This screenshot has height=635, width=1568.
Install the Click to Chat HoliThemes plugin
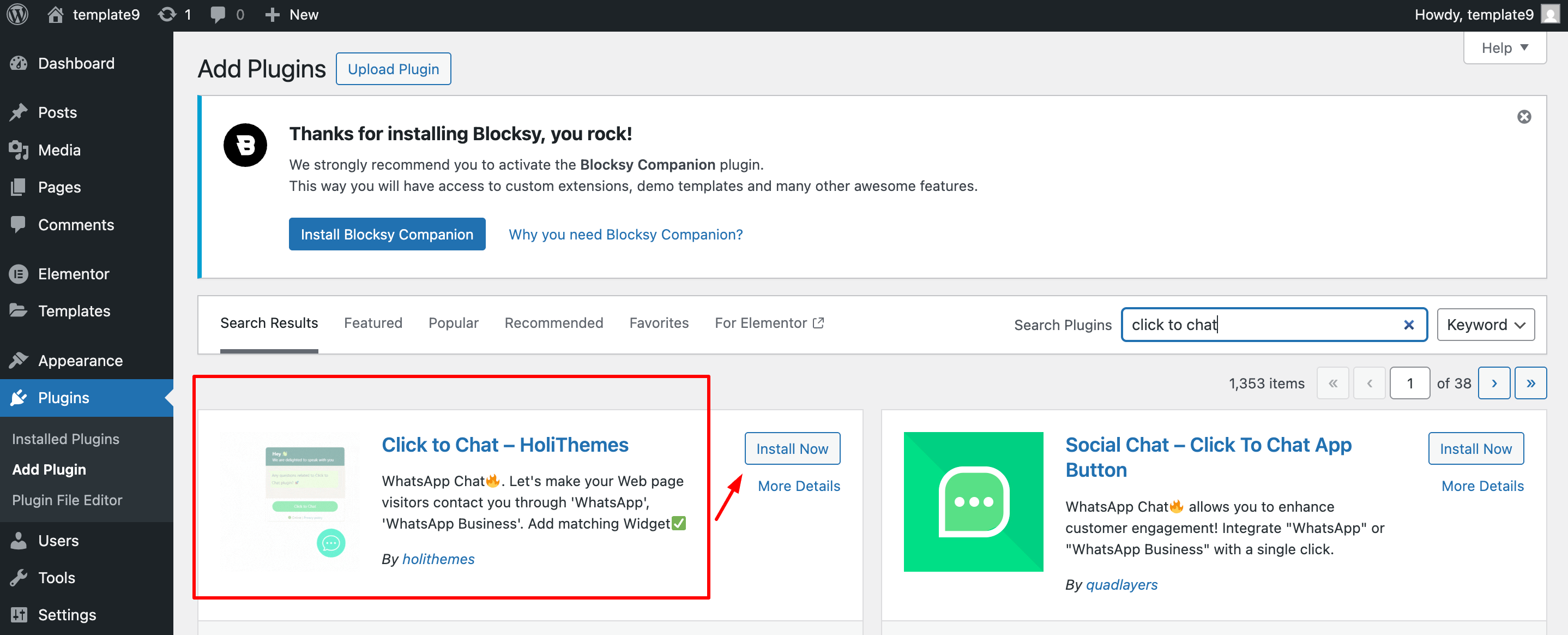[791, 450]
